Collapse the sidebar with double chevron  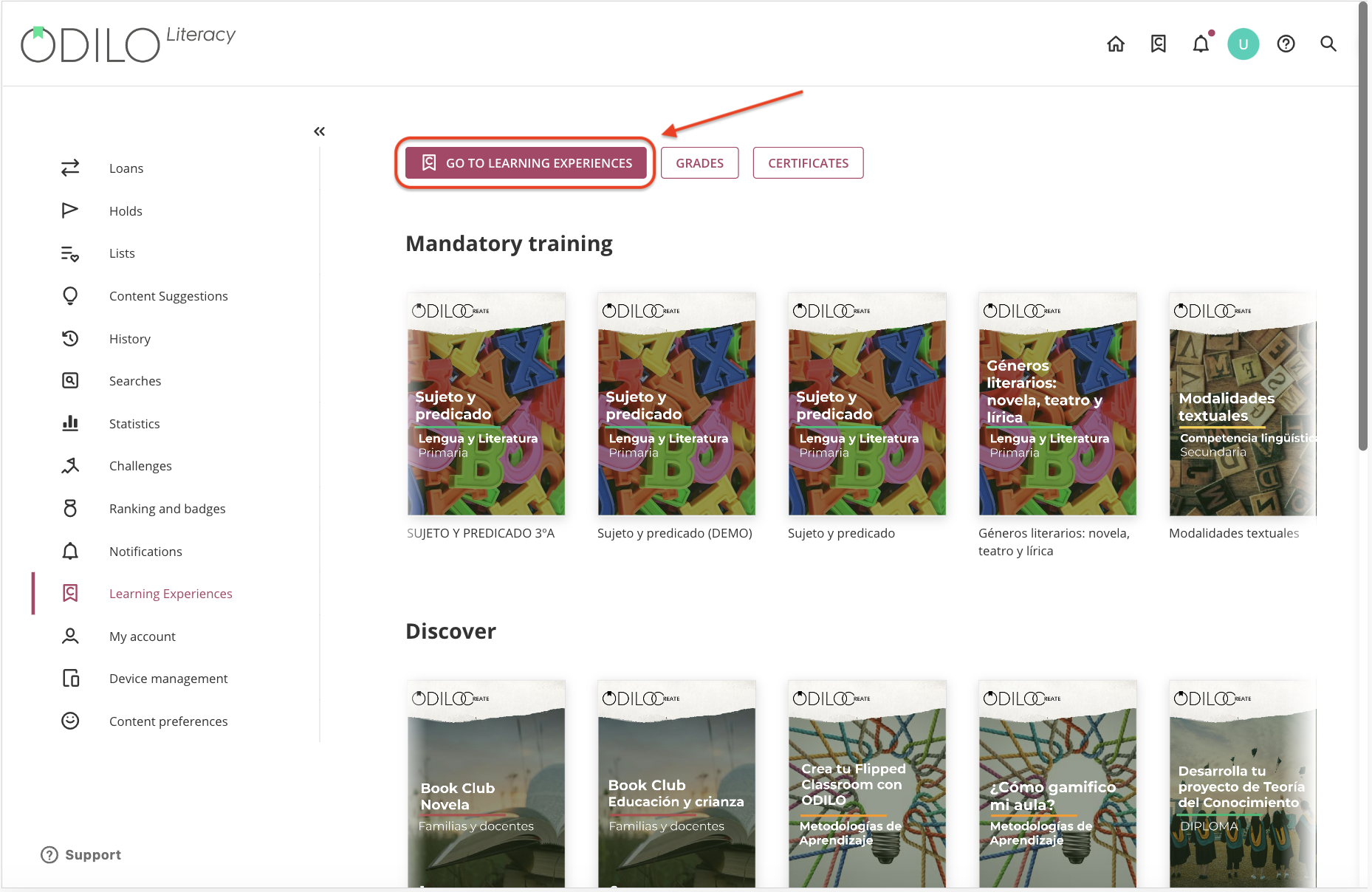(319, 131)
